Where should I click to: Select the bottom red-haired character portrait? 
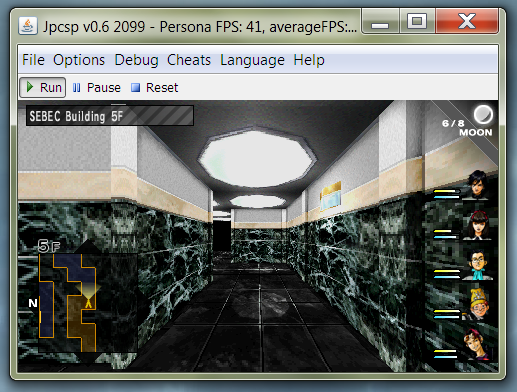(476, 344)
